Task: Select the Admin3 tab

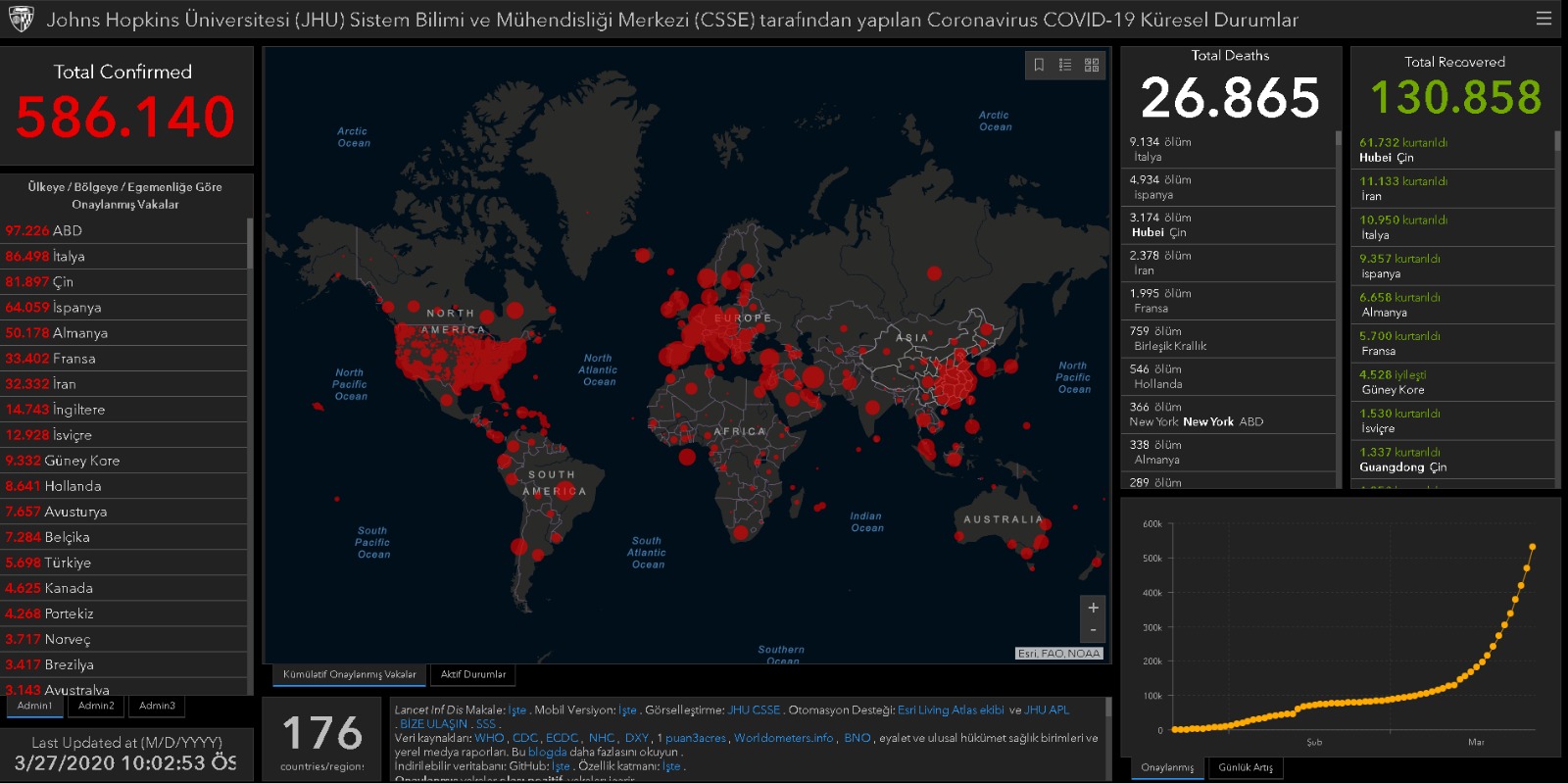Action: click(x=157, y=706)
